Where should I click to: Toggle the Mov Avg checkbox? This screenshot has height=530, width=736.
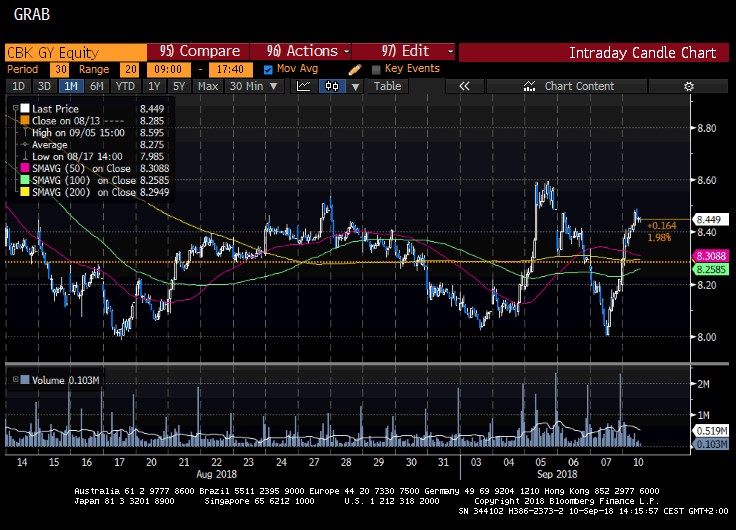(x=268, y=69)
